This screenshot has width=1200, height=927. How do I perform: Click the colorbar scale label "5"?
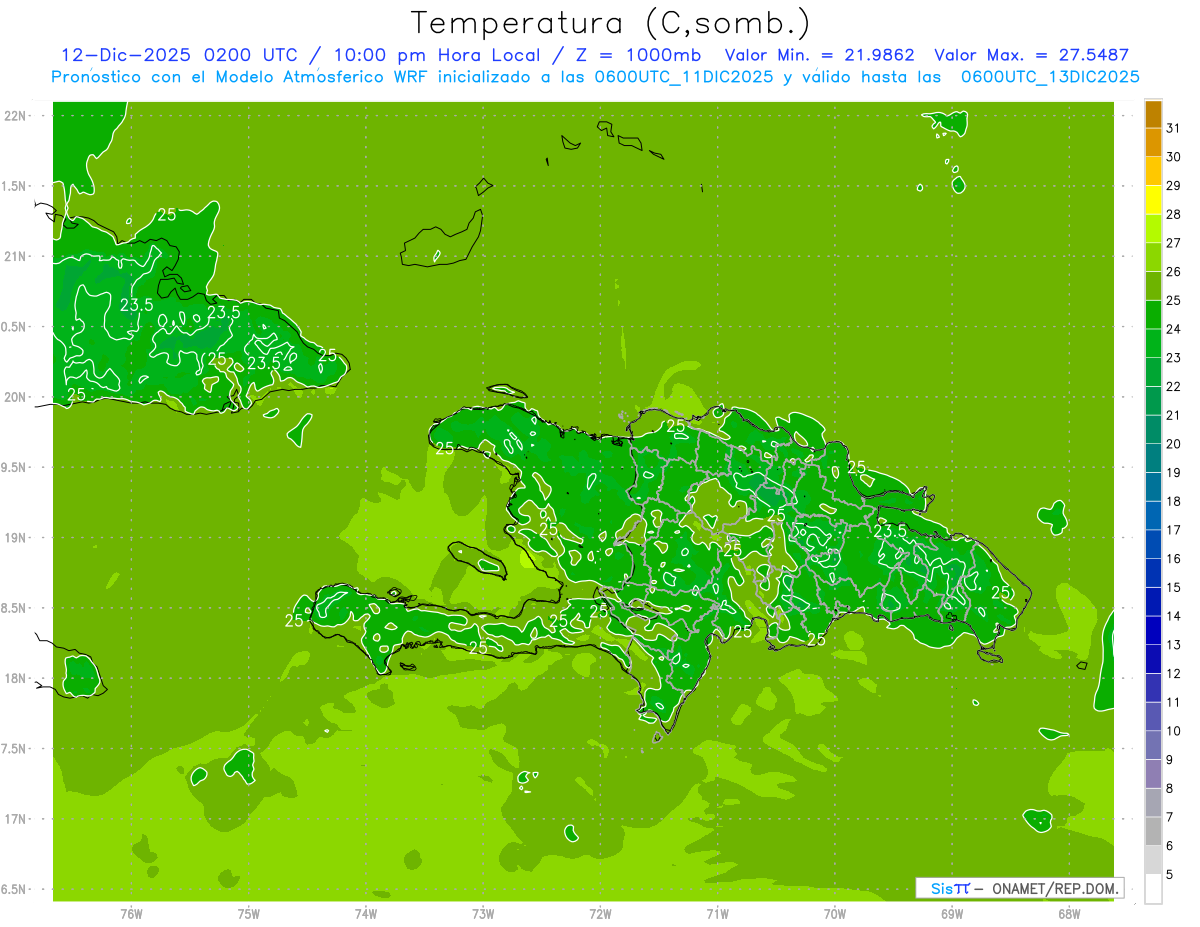[1171, 875]
